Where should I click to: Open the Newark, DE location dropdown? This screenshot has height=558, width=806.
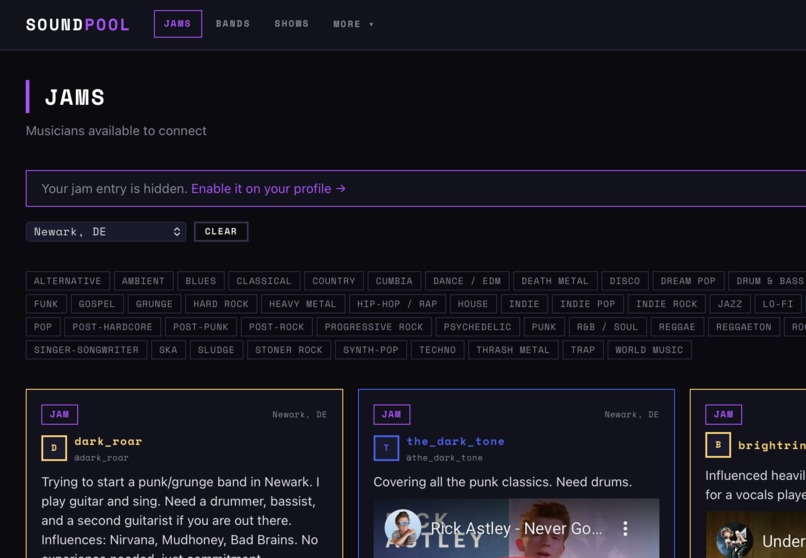pyautogui.click(x=106, y=232)
